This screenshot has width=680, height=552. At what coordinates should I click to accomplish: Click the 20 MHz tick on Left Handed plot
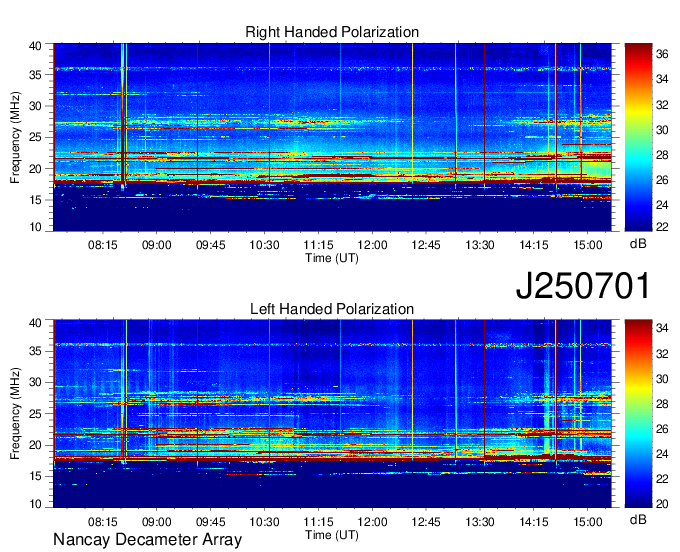[35, 445]
